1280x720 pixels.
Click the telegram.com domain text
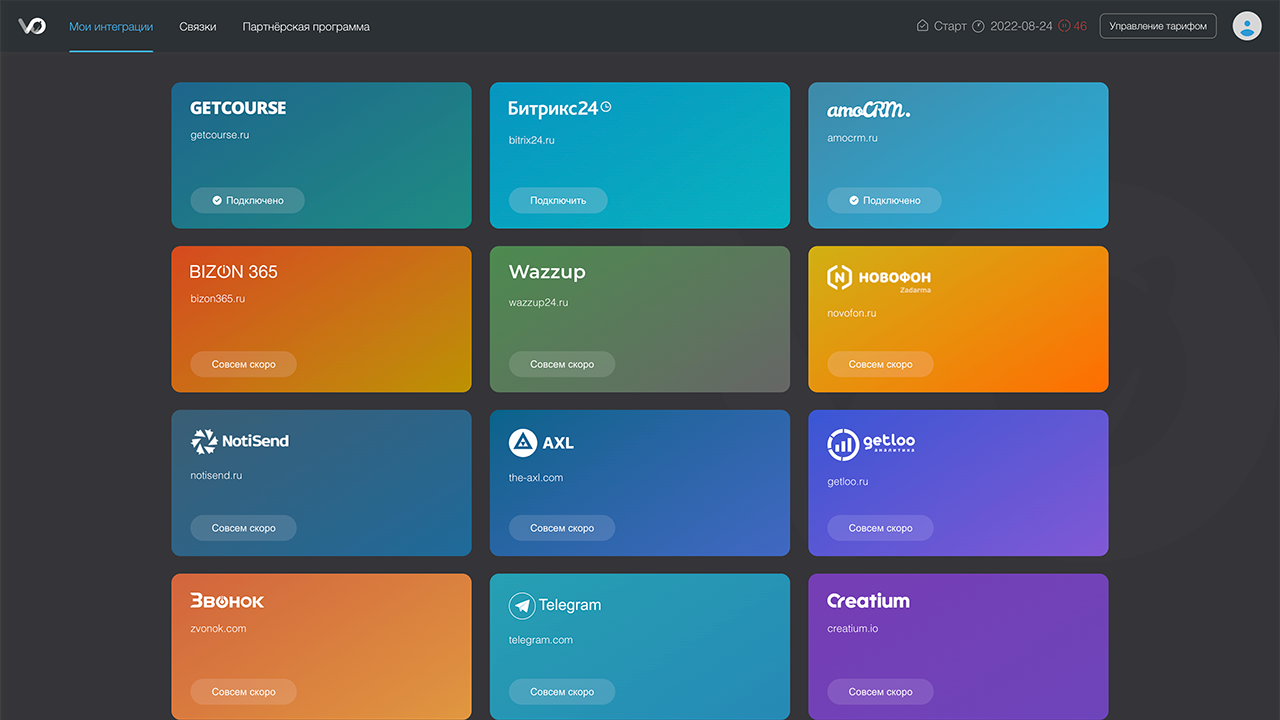(x=540, y=640)
